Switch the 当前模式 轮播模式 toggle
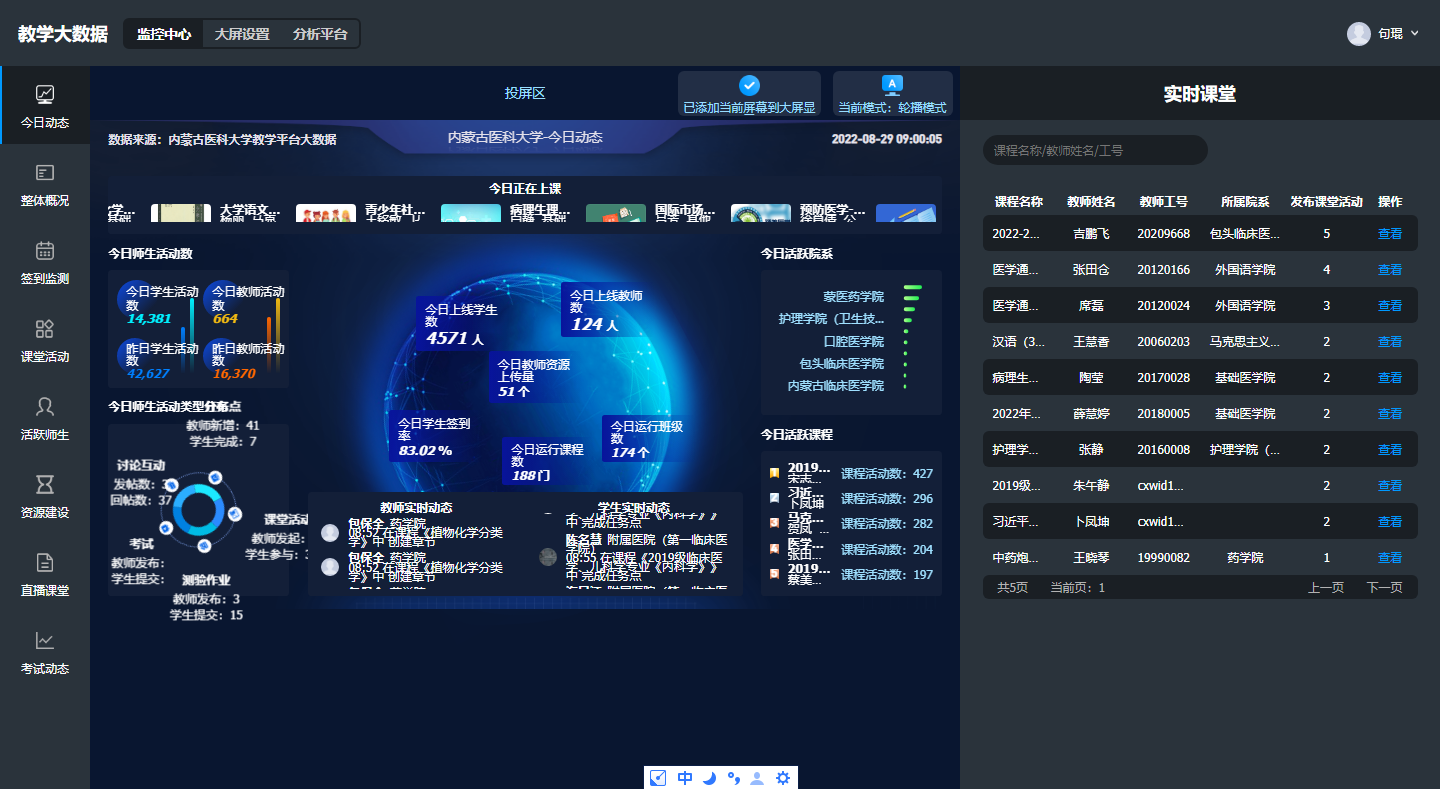 [x=892, y=86]
